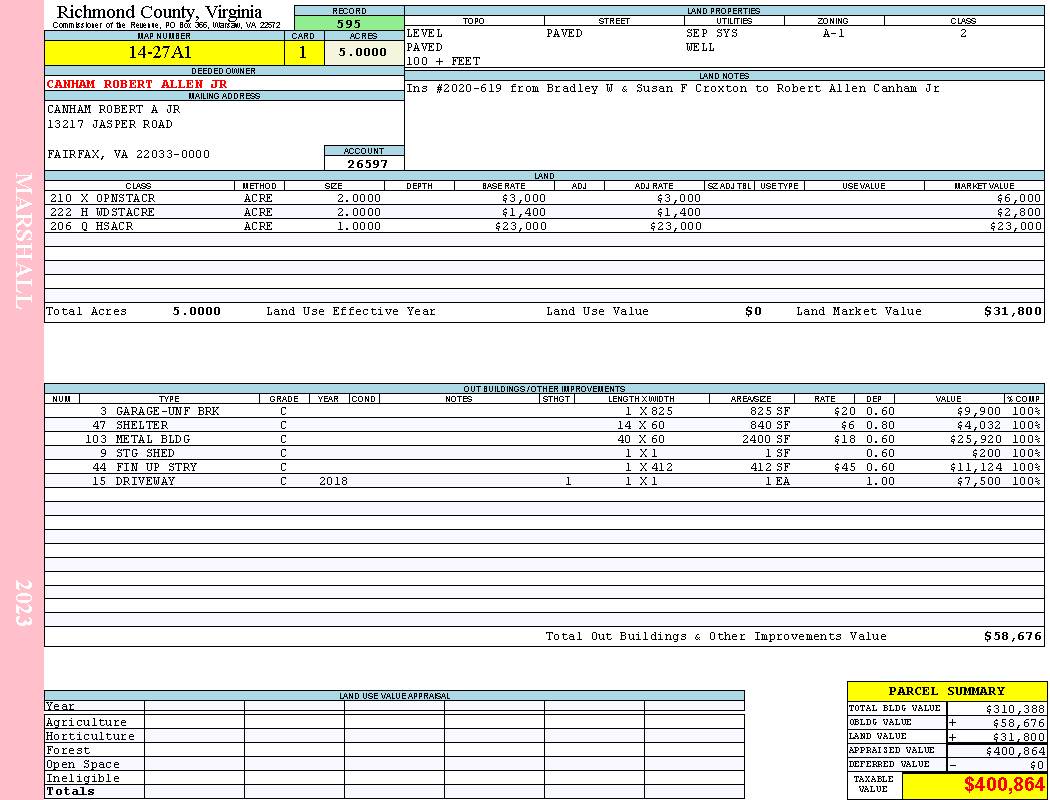The width and height of the screenshot is (1050, 800).
Task: Click GARAGE-UNF BRK value $9,900
Action: tap(978, 412)
